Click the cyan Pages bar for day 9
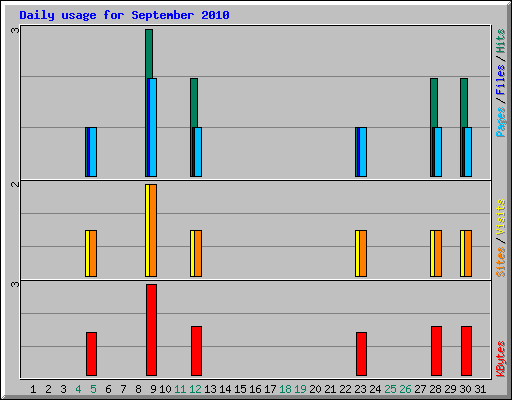512x400 pixels. [153, 127]
